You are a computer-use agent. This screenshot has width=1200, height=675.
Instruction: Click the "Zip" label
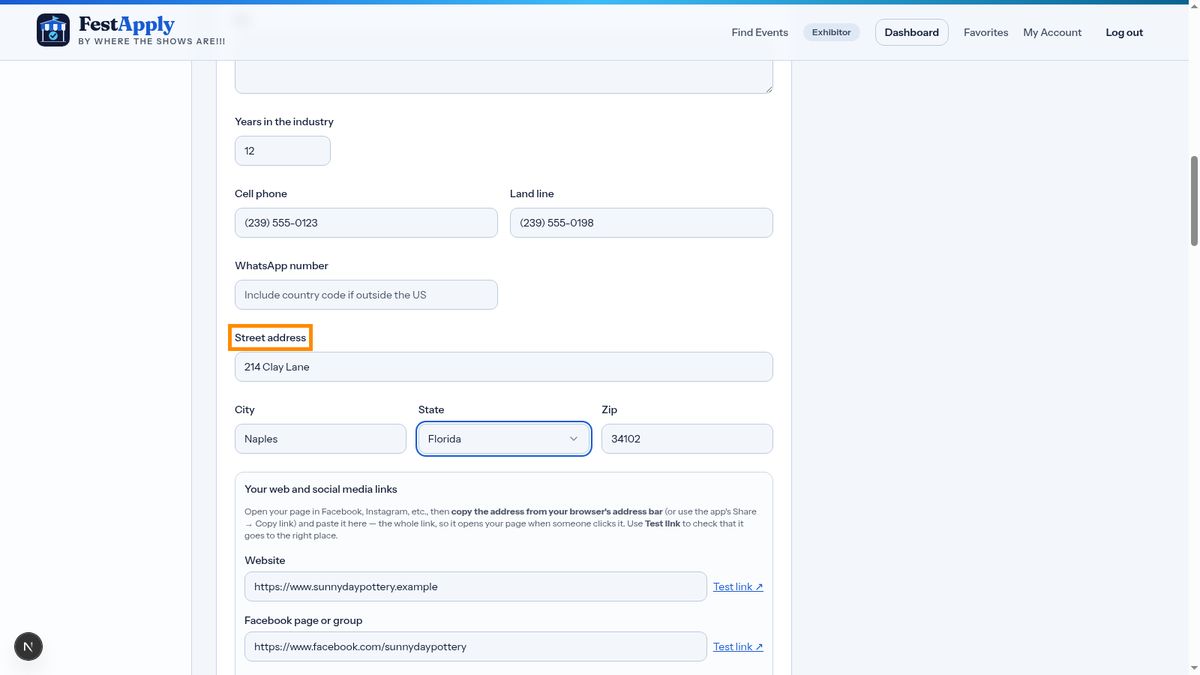[609, 410]
